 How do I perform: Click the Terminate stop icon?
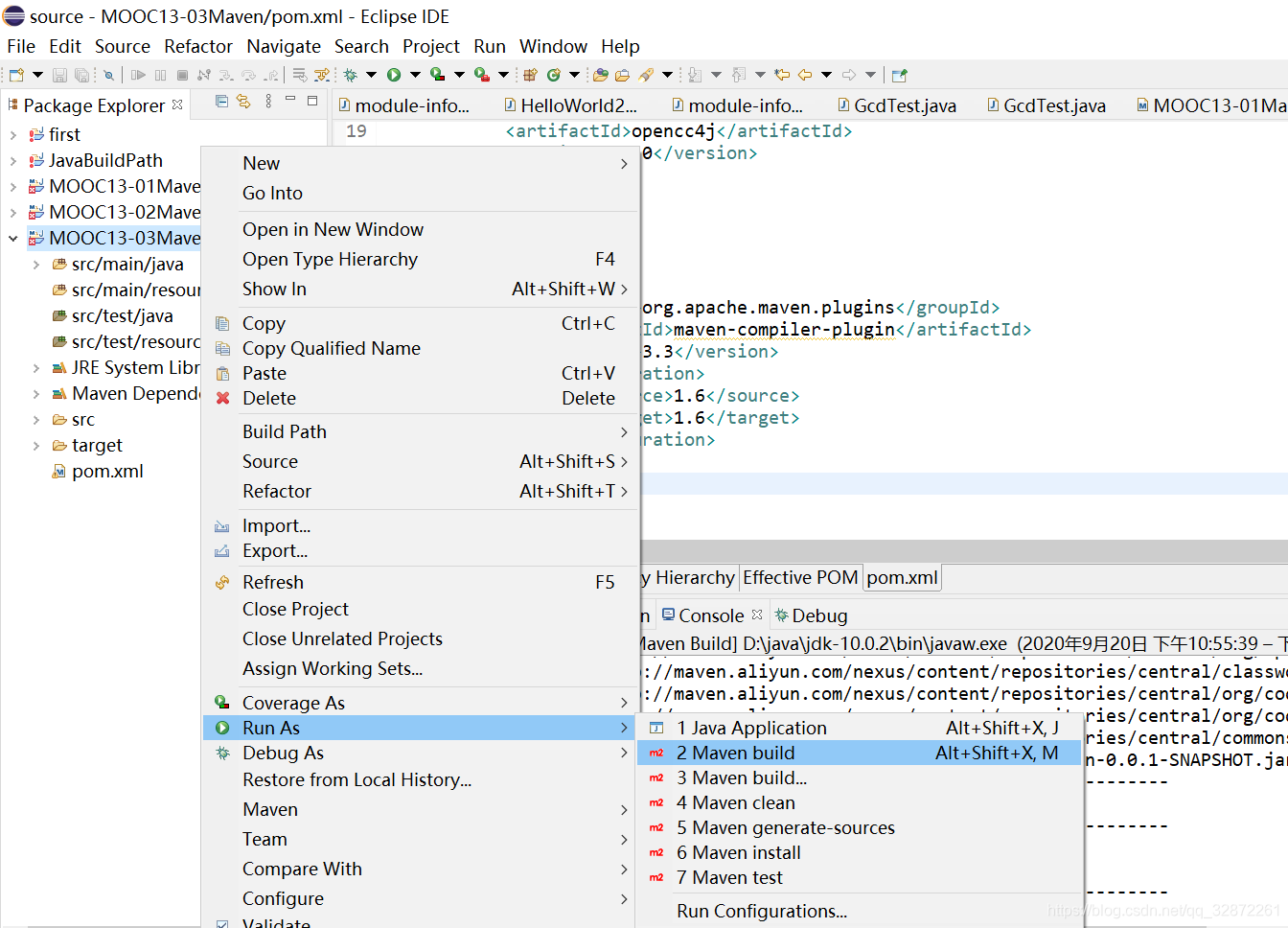(182, 75)
